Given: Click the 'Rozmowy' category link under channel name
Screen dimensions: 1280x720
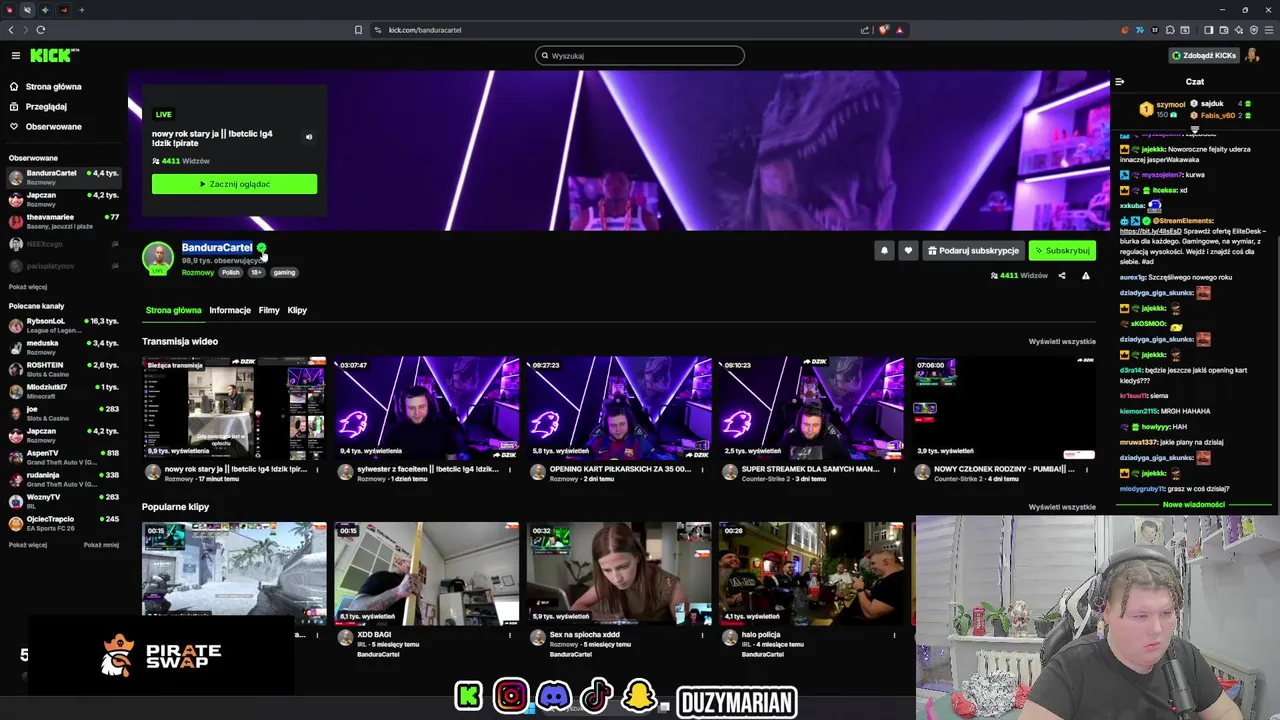Looking at the screenshot, I should tap(198, 273).
